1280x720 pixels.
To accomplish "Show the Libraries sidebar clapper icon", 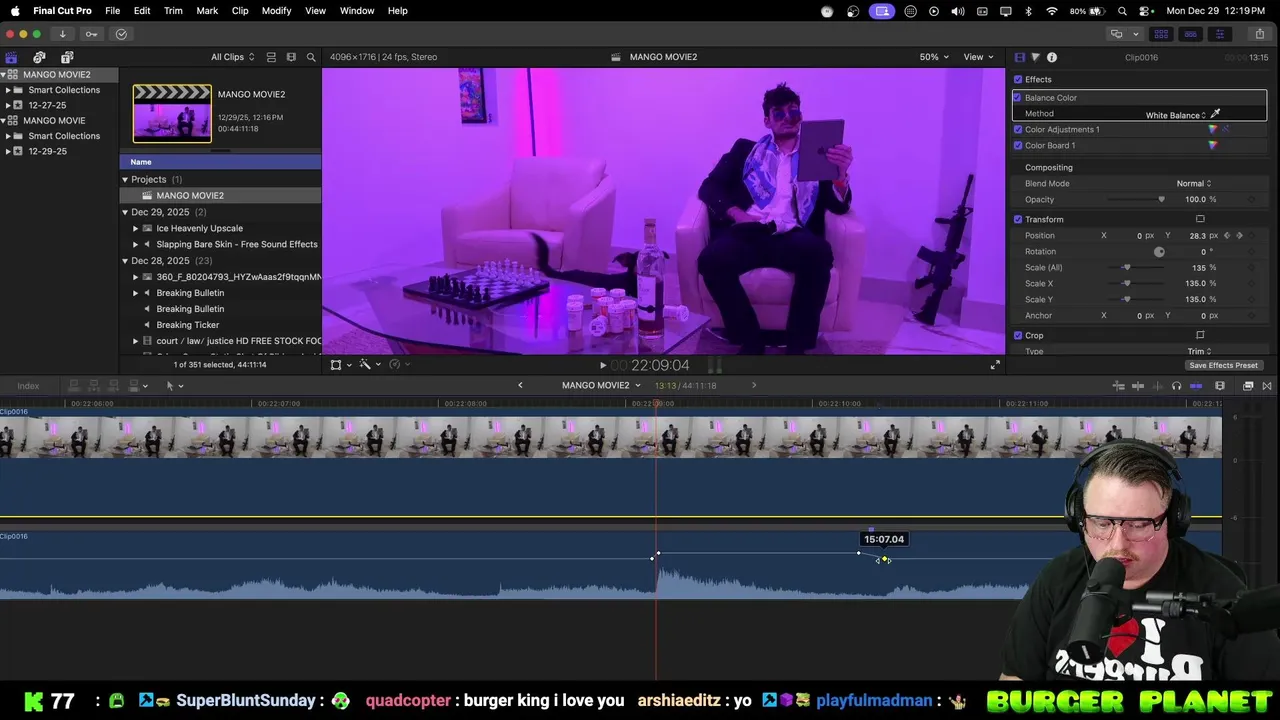I will tap(11, 57).
